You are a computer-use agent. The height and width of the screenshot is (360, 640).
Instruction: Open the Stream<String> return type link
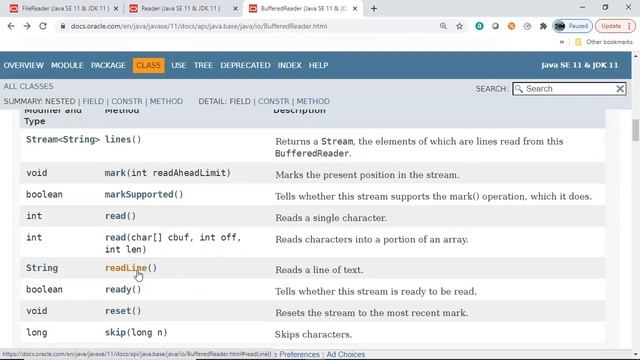pos(63,140)
